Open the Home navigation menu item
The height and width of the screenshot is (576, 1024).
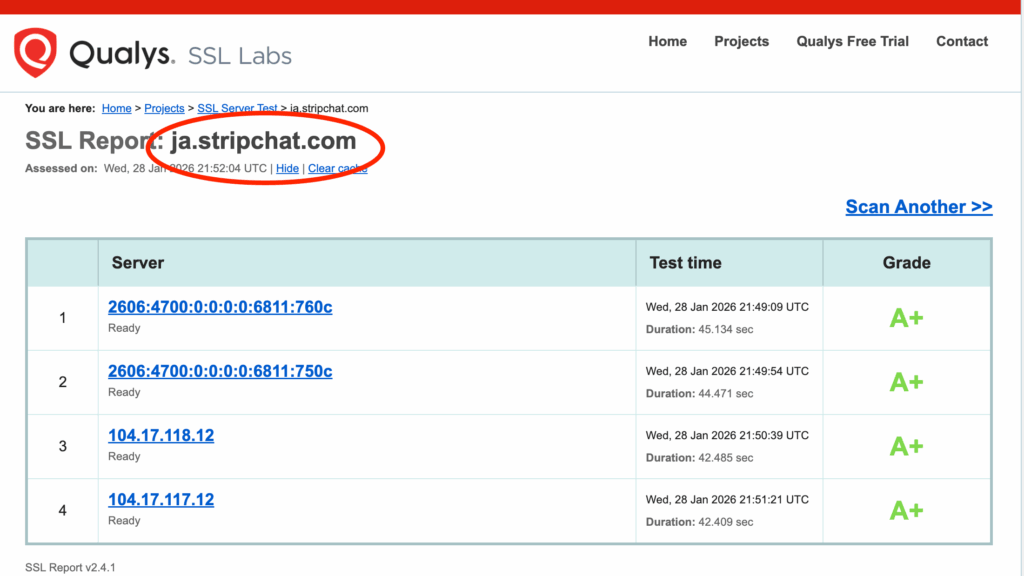pyautogui.click(x=667, y=41)
